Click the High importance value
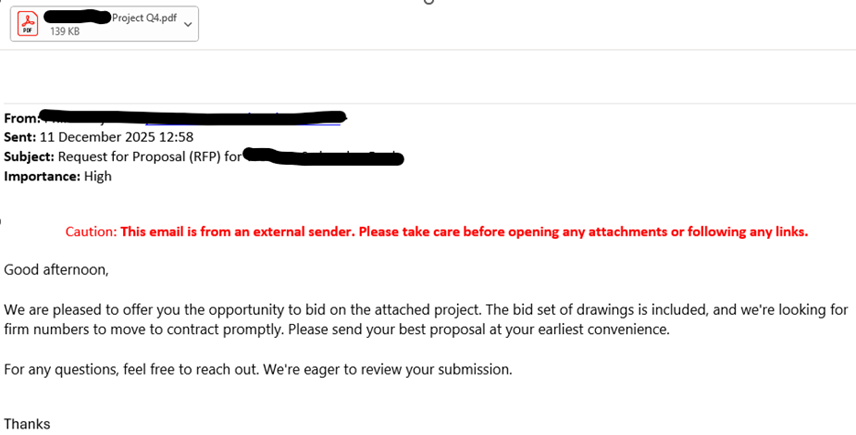Image resolution: width=856 pixels, height=435 pixels. [x=97, y=176]
